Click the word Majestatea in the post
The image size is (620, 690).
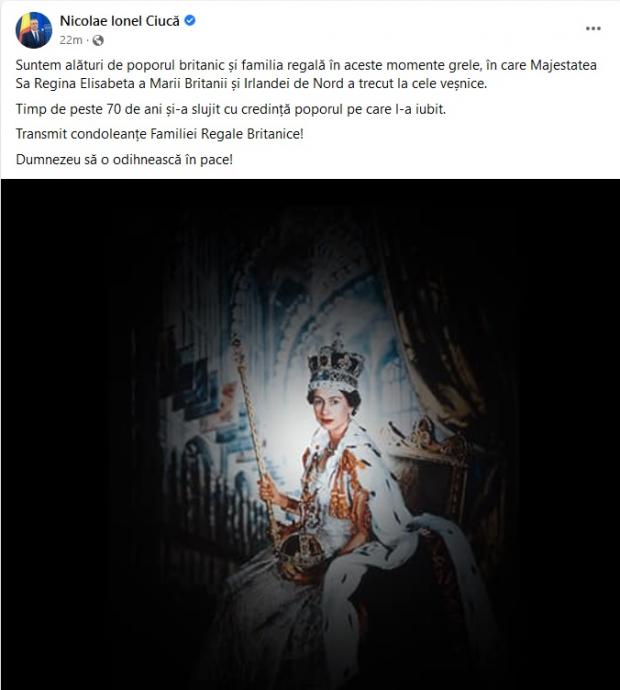click(564, 66)
